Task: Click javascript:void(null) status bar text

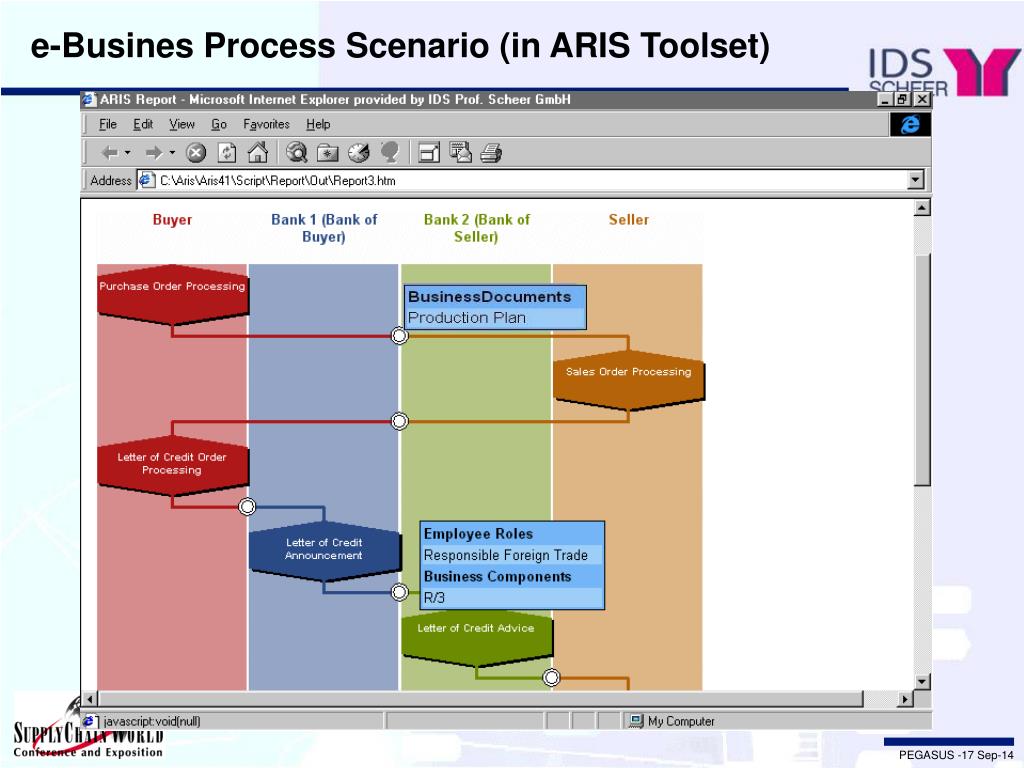Action: point(152,721)
